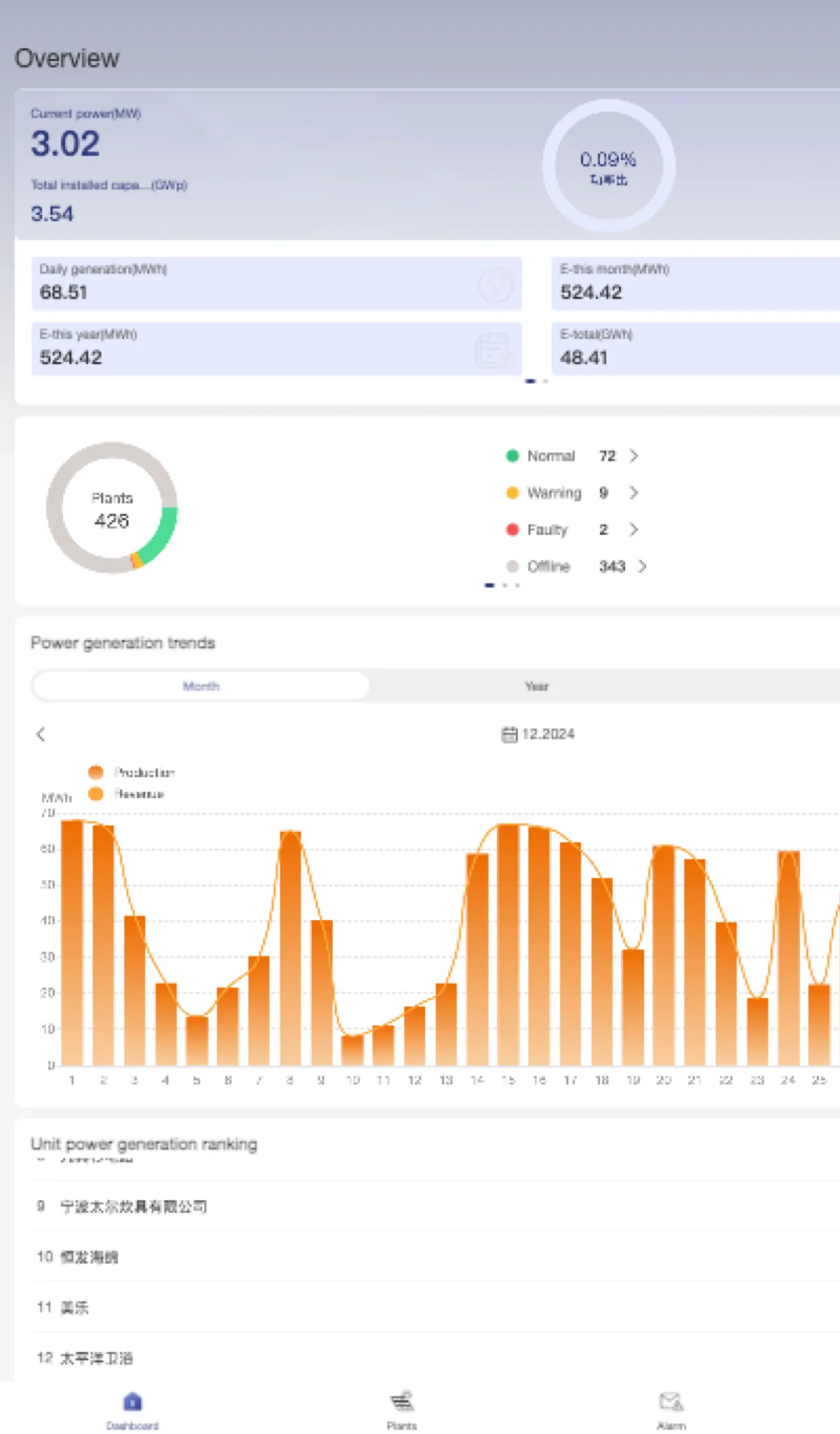Click the bar for day 1 in chart

point(72,942)
